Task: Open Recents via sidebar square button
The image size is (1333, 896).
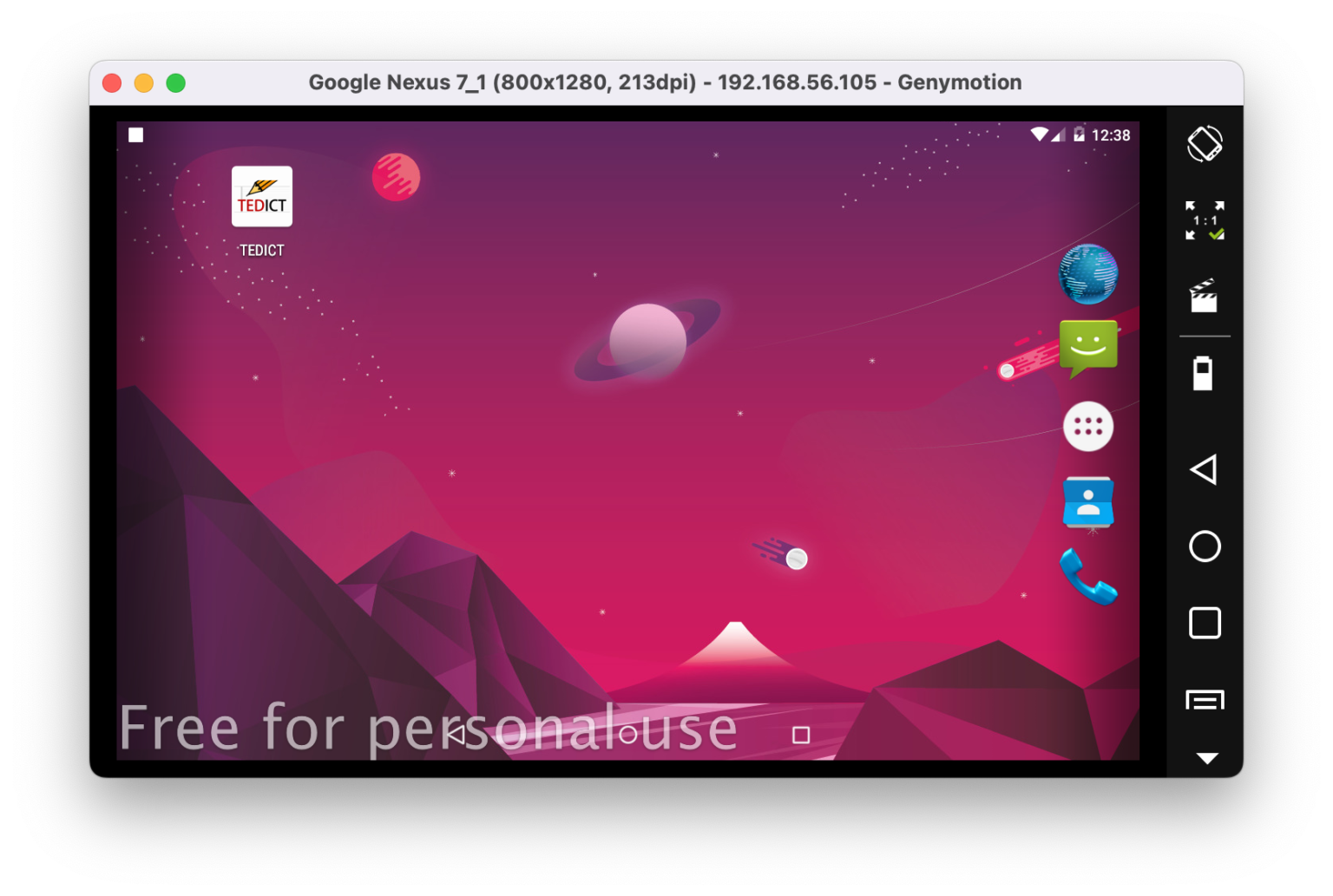Action: pyautogui.click(x=1205, y=623)
